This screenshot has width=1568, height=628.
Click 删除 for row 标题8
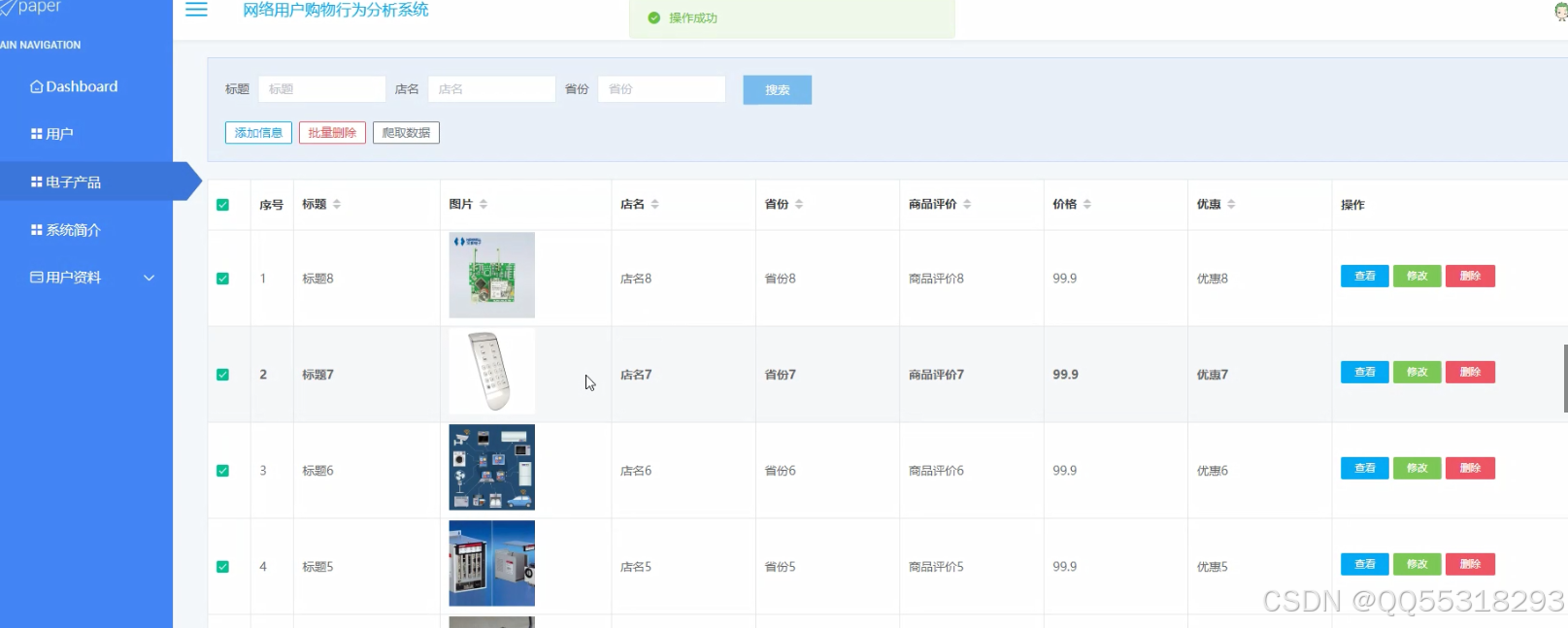pos(1470,276)
